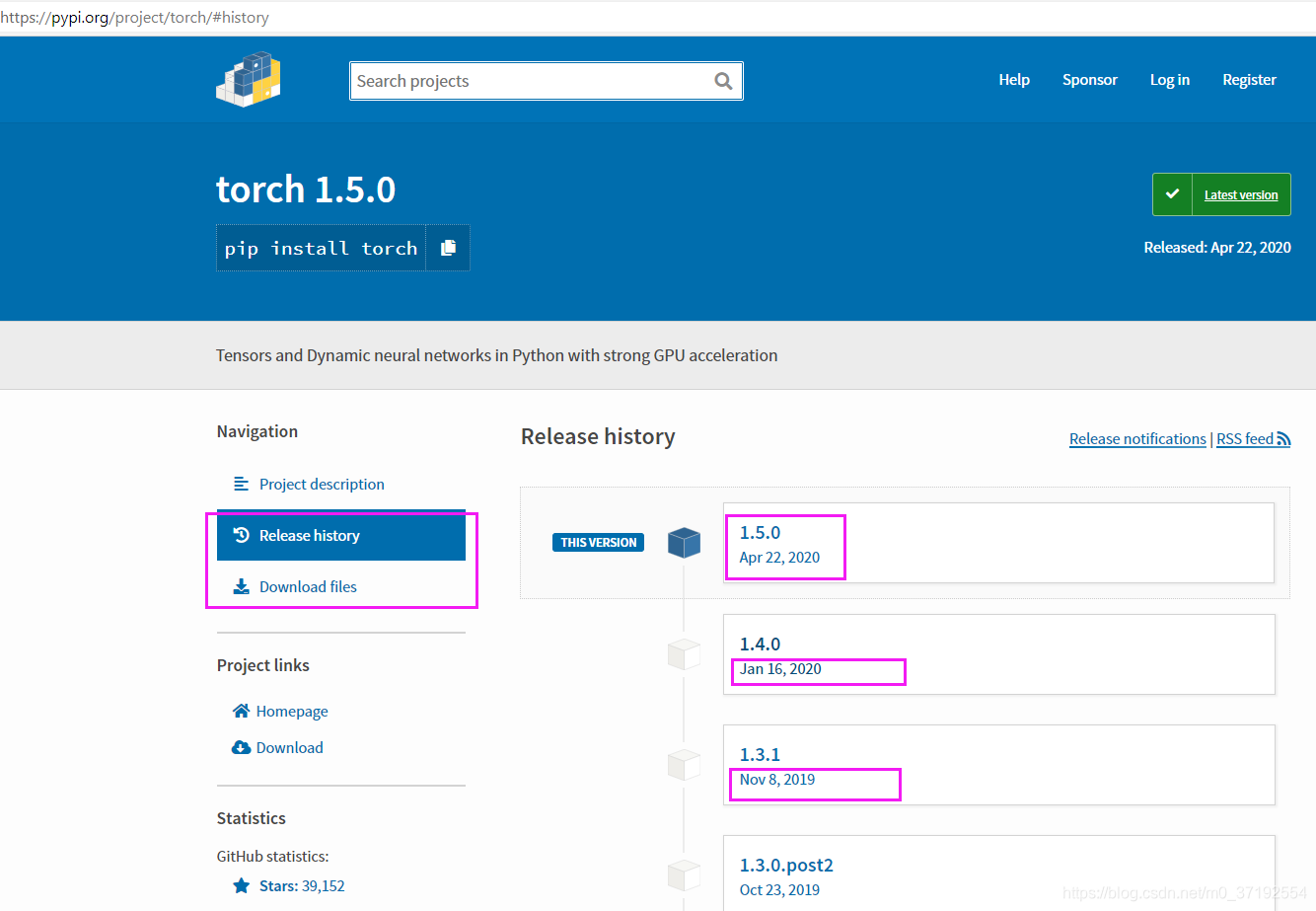This screenshot has width=1316, height=911.
Task: Open the Help menu item
Action: (x=1014, y=80)
